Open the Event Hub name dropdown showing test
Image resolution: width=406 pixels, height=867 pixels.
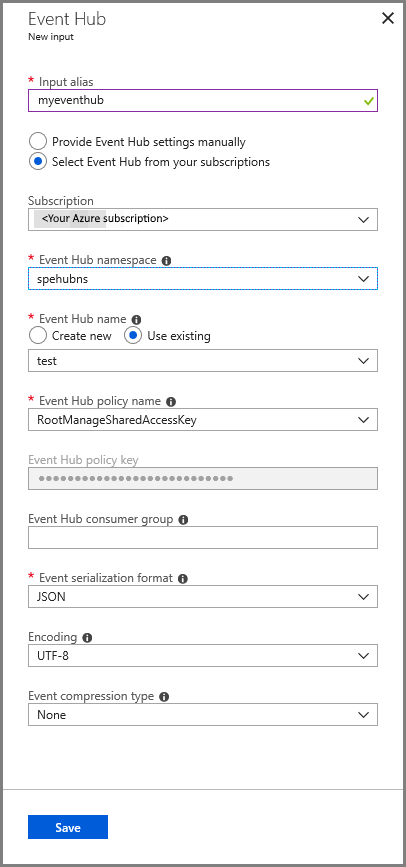[202, 361]
